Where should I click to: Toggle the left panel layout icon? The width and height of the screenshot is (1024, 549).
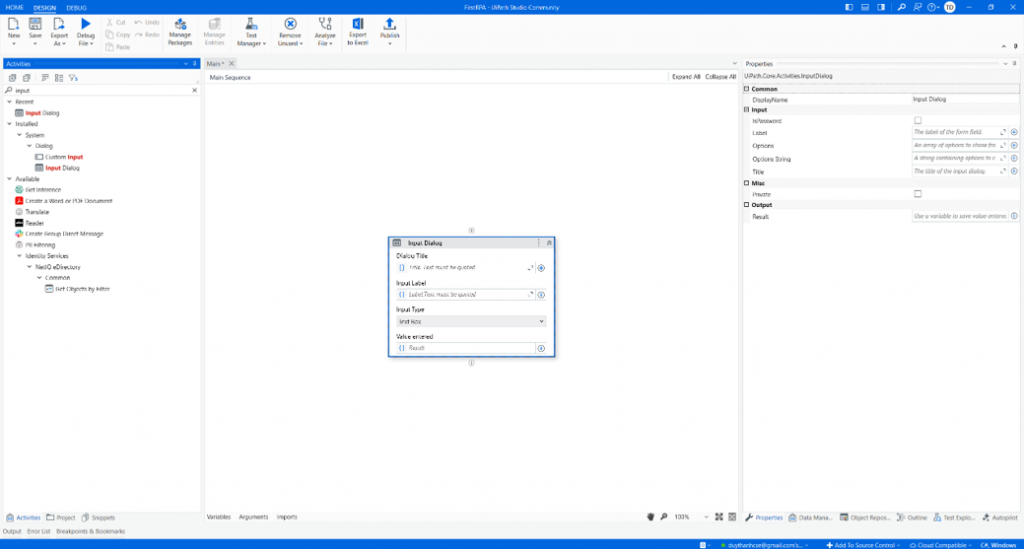pos(849,7)
